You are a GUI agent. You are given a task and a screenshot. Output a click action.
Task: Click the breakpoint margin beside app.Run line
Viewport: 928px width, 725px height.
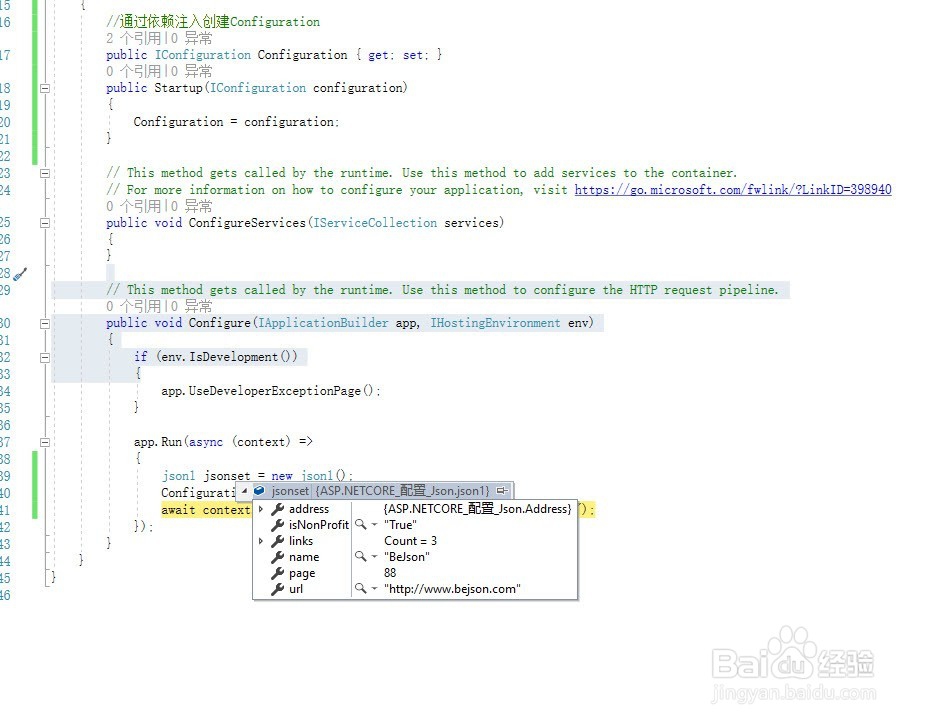tap(25, 440)
